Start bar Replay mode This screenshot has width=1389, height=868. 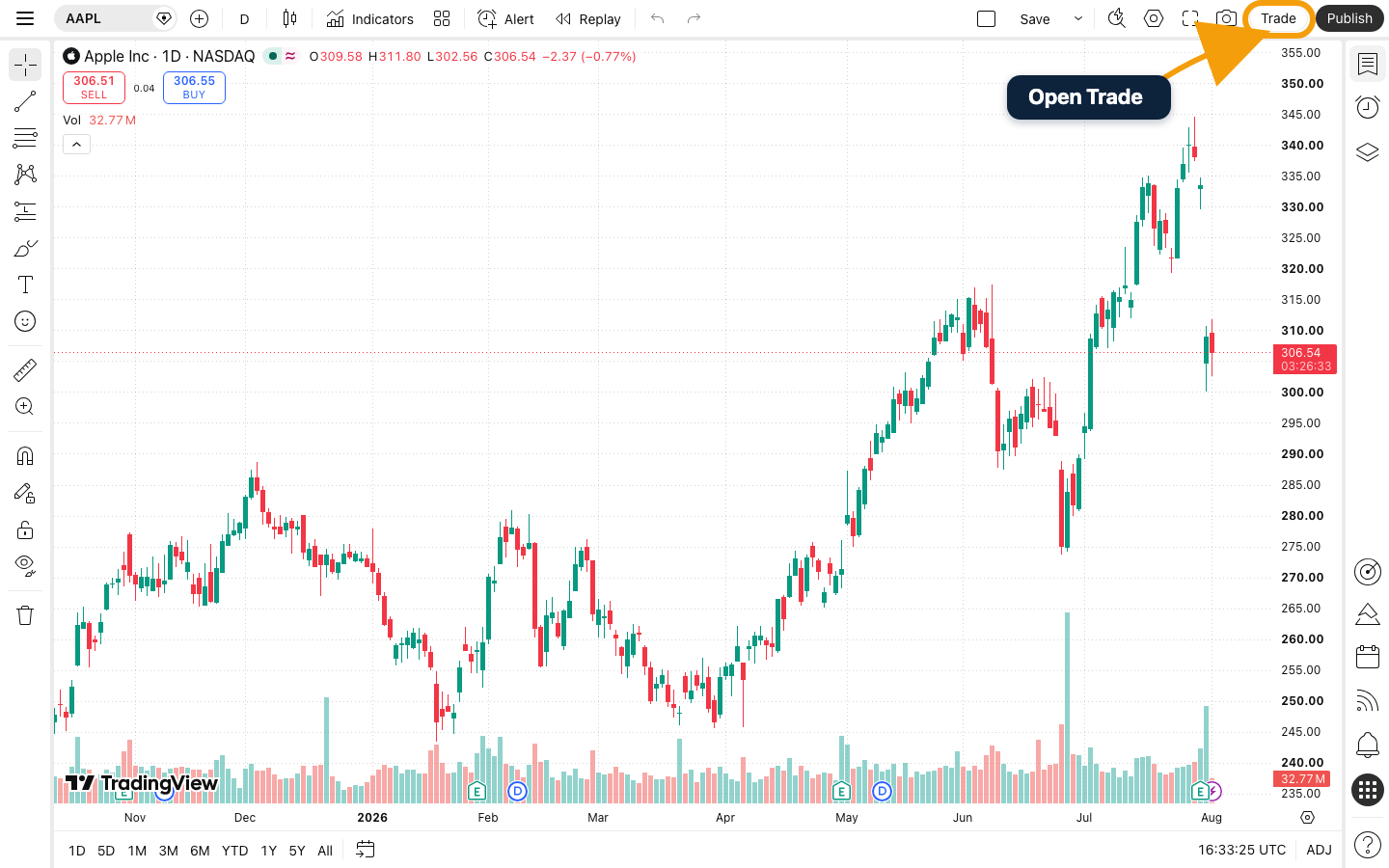(x=588, y=18)
